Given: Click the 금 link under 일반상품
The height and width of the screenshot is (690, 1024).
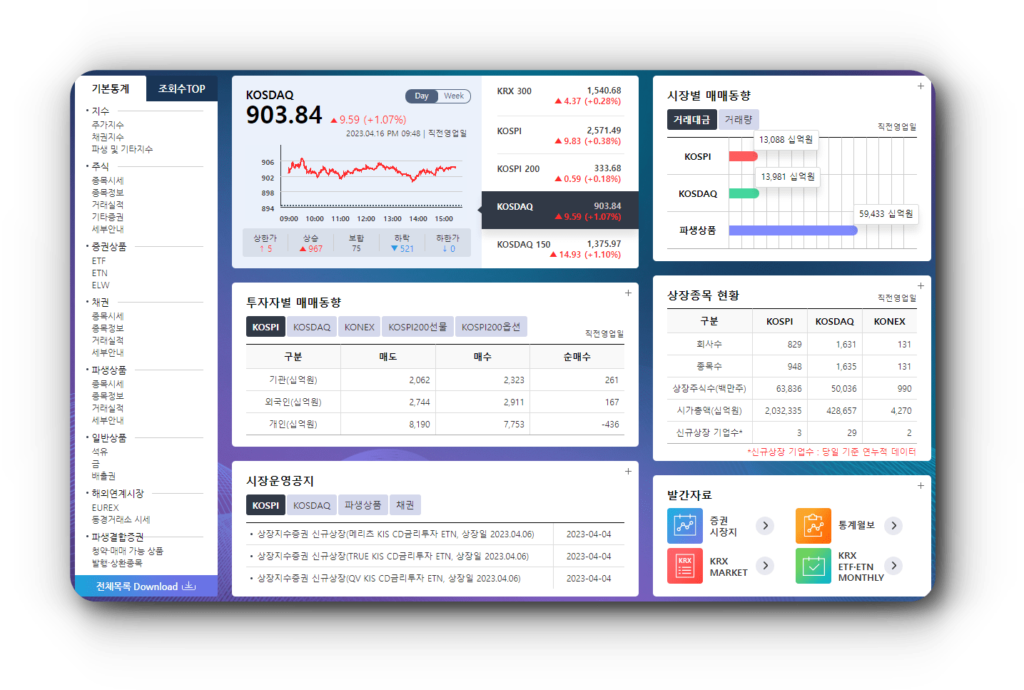Looking at the screenshot, I should point(95,463).
